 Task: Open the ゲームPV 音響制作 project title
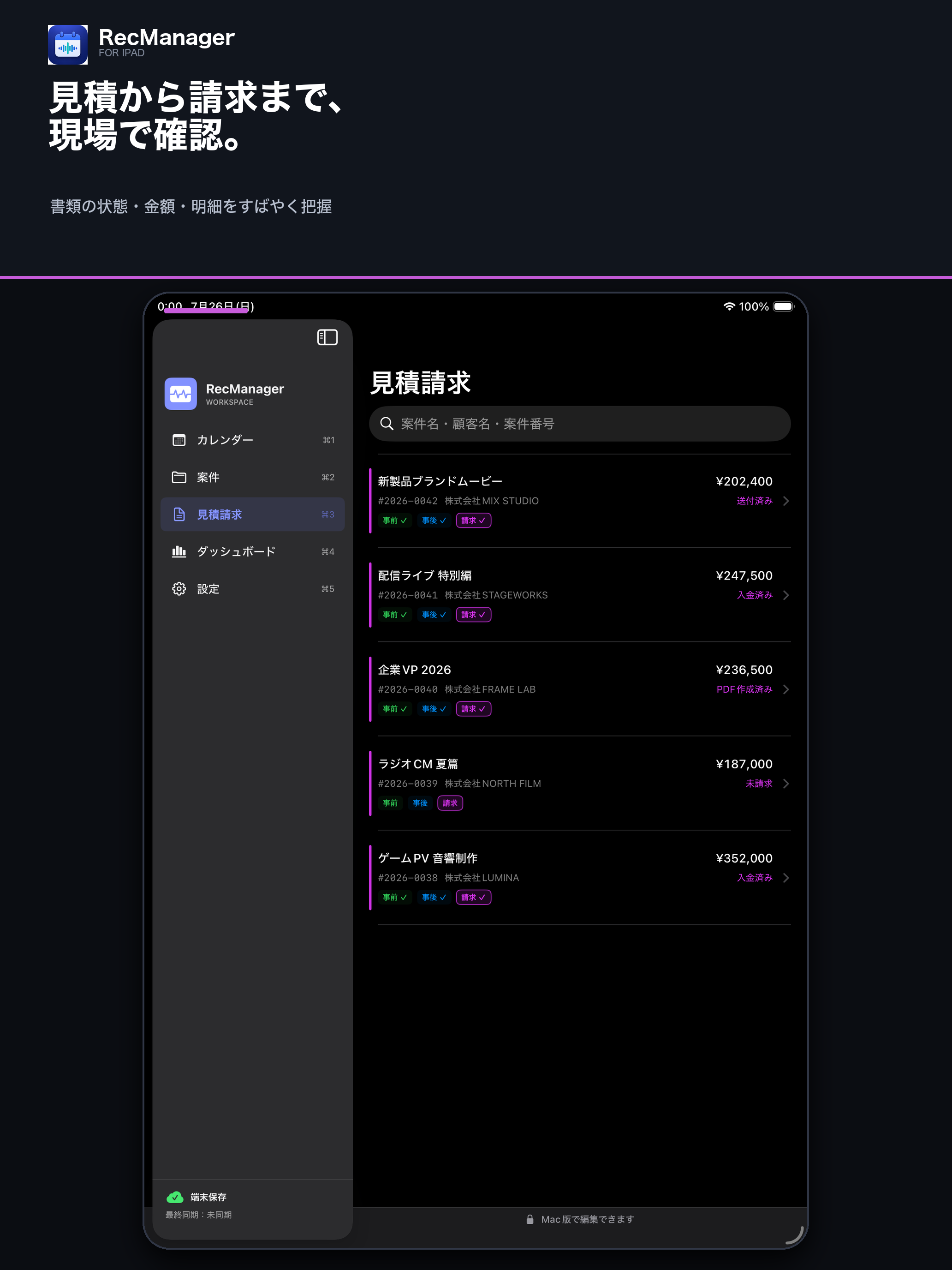click(x=428, y=858)
